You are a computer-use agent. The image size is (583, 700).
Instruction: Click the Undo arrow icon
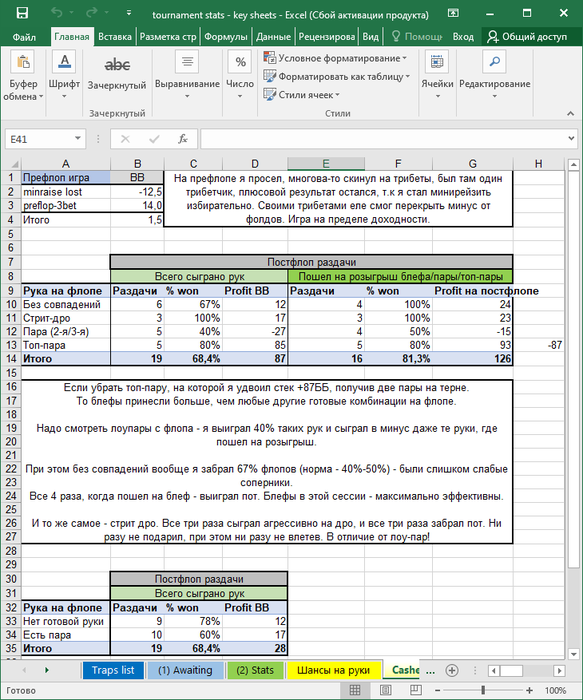point(57,13)
